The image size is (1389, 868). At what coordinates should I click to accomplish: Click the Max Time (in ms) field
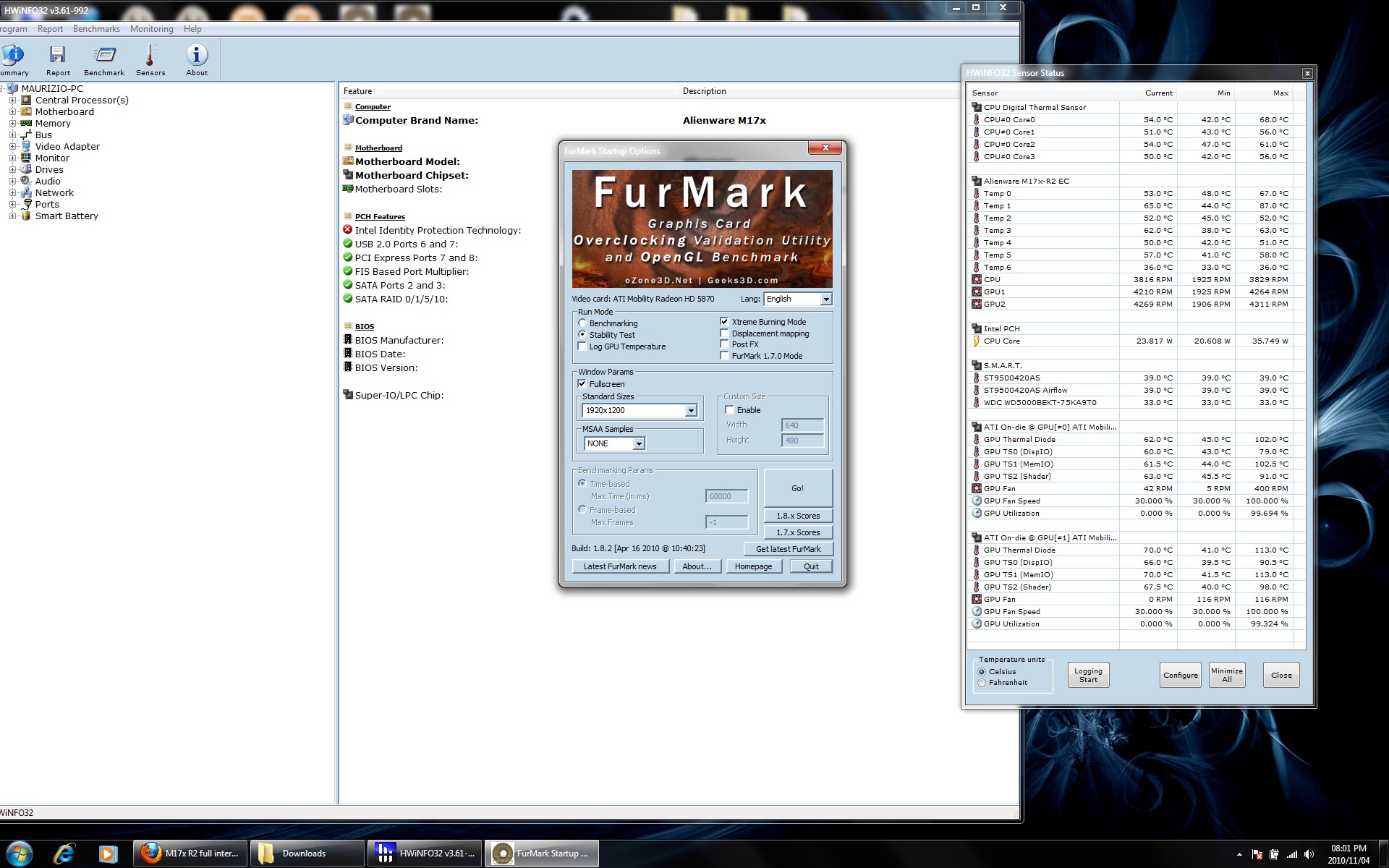tap(726, 496)
